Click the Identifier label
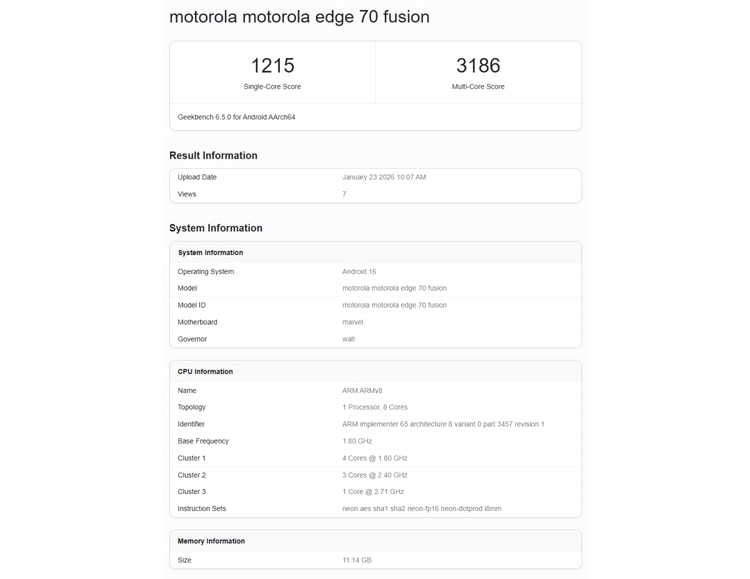The height and width of the screenshot is (579, 750). click(x=191, y=424)
